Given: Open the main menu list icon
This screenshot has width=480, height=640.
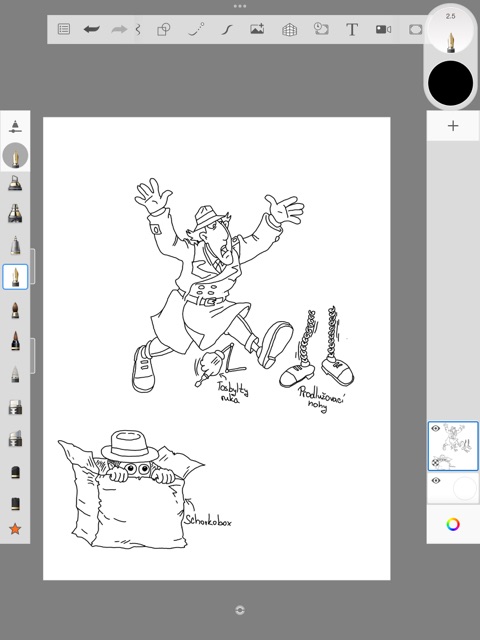Looking at the screenshot, I should point(64,29).
